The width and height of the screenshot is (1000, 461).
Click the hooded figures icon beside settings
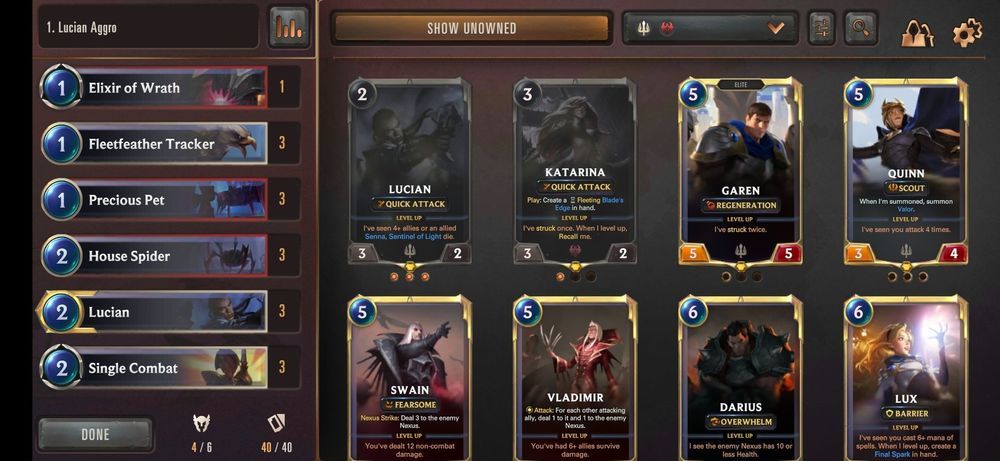point(917,33)
